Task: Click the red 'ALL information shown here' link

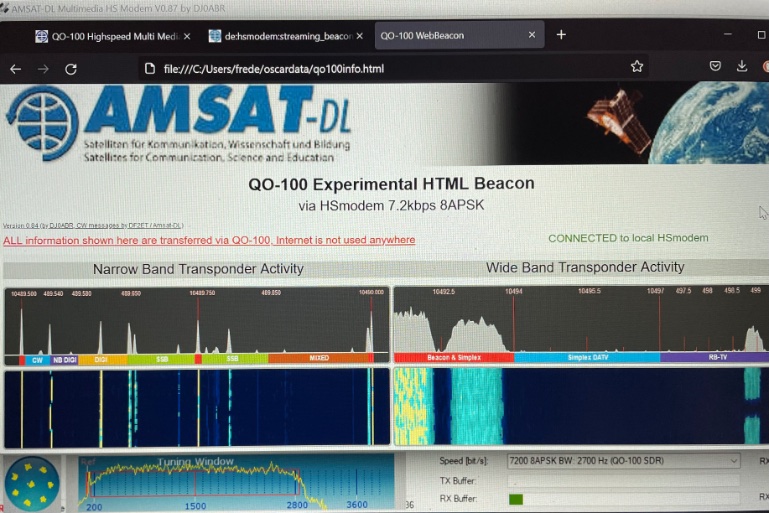Action: point(209,240)
